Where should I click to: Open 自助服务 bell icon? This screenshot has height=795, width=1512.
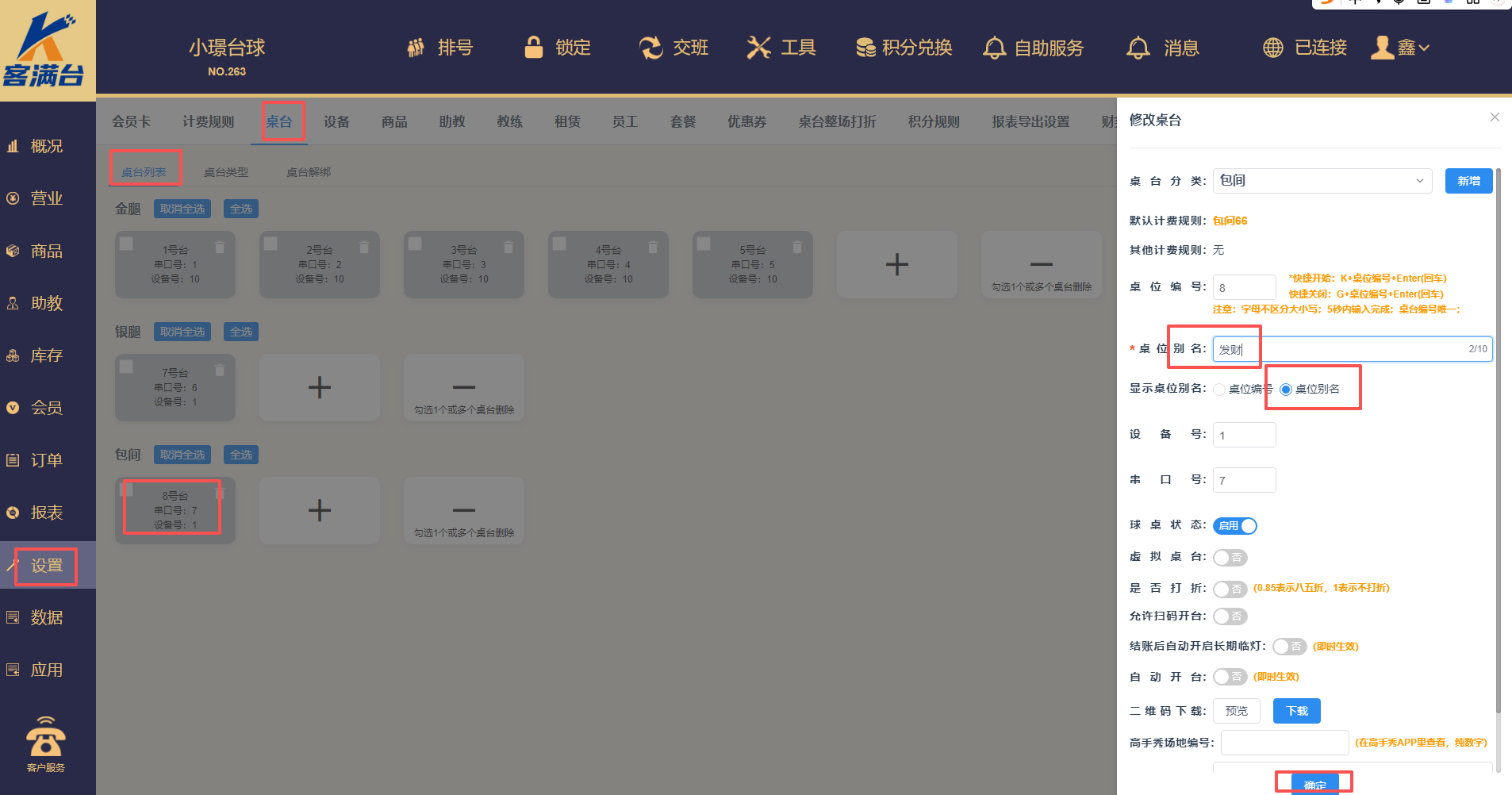click(x=994, y=48)
